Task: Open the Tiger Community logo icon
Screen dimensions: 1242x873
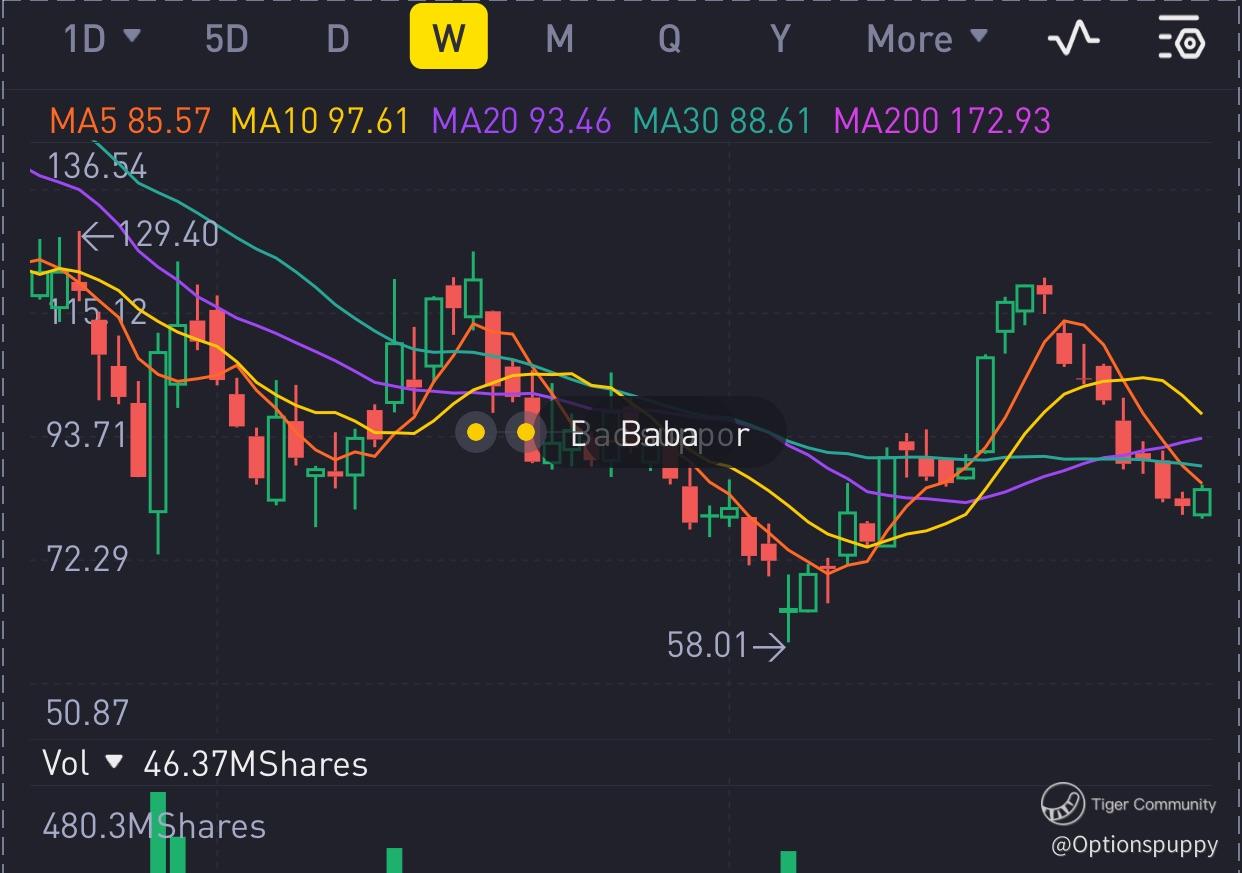Action: point(1062,804)
